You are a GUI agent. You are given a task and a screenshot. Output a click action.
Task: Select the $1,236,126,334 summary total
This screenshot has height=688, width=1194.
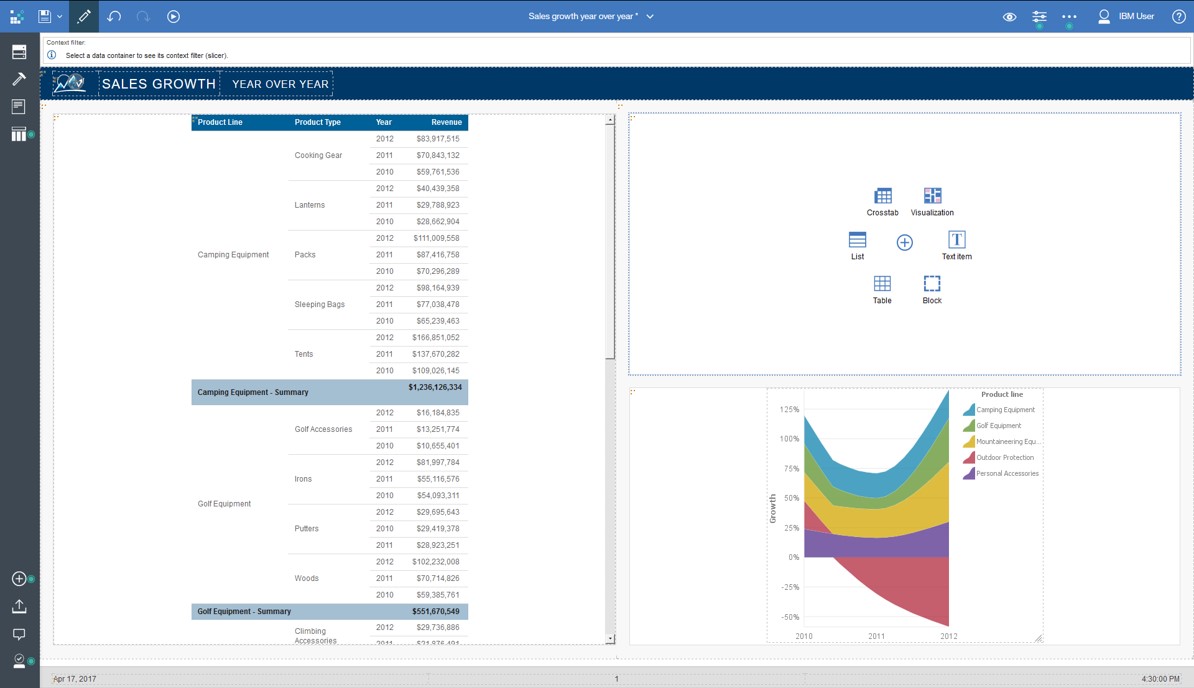pyautogui.click(x=435, y=387)
